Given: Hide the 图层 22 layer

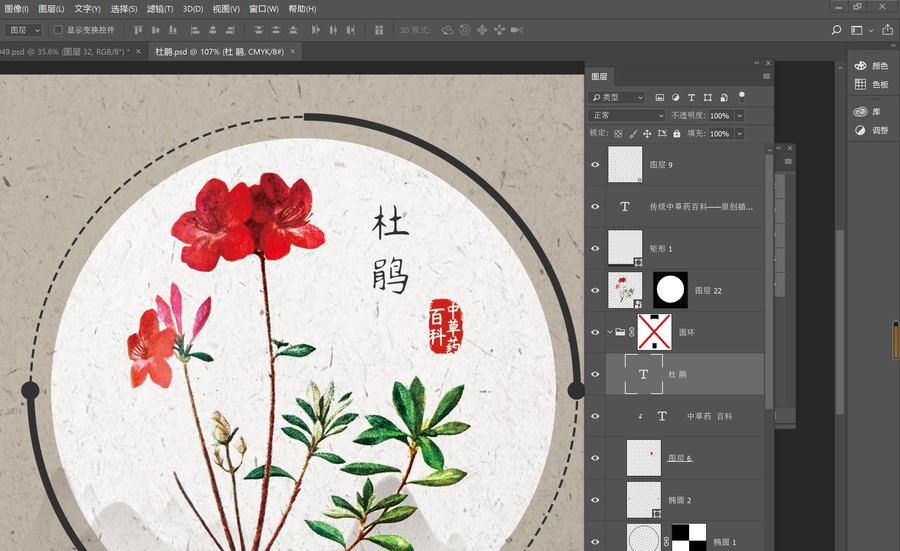Looking at the screenshot, I should pos(595,290).
